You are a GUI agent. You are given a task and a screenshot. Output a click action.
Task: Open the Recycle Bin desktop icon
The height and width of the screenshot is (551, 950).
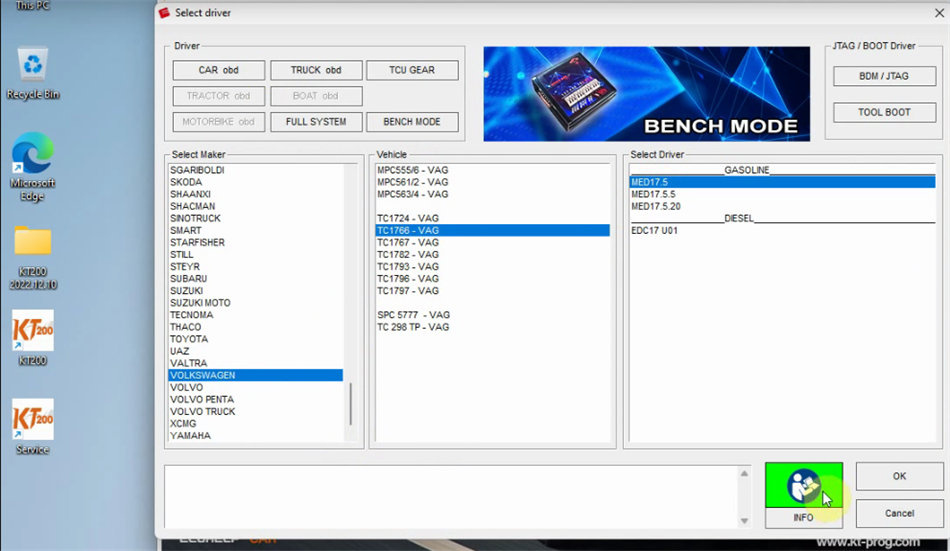(x=33, y=70)
